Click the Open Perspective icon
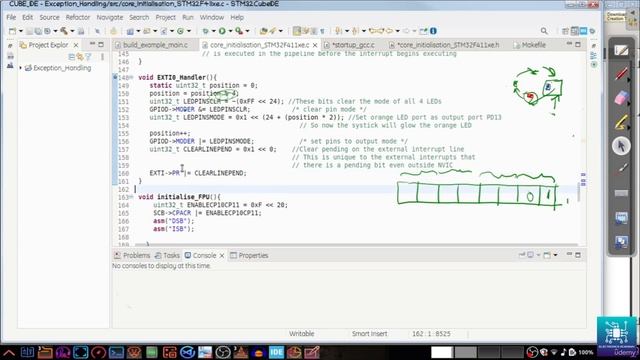Viewport: 640px width, 360px height. click(565, 31)
